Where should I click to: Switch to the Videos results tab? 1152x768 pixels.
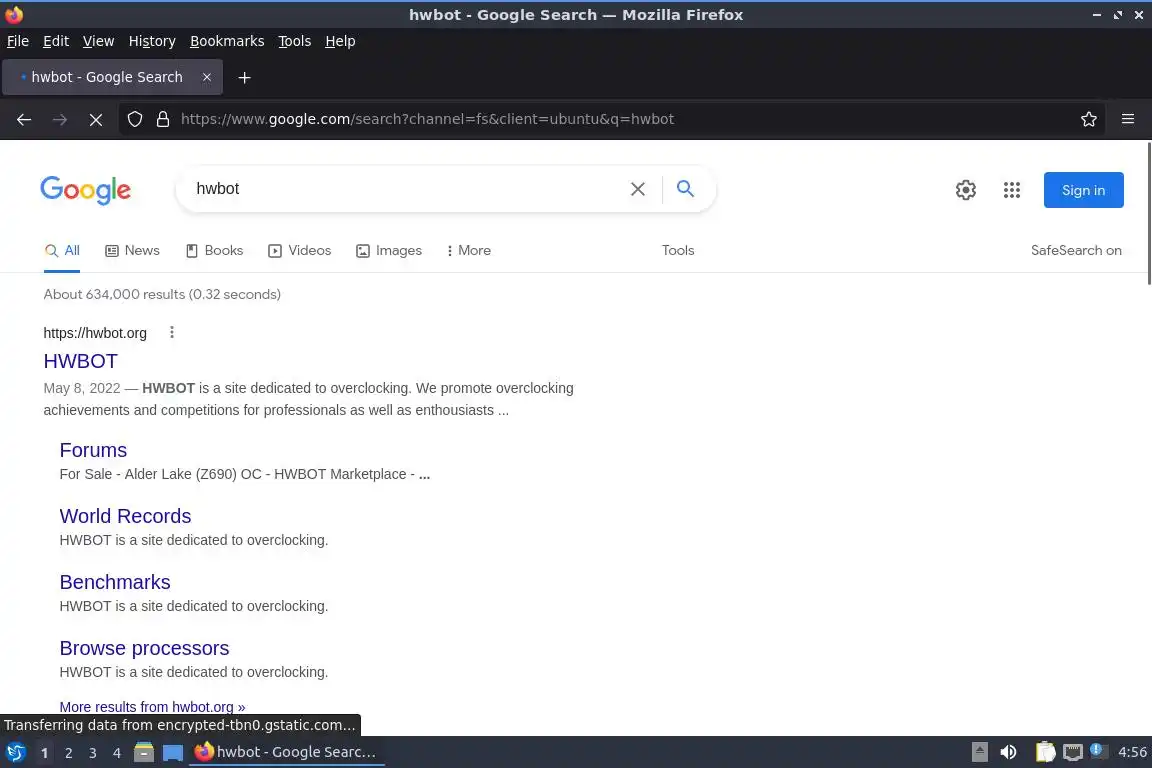(x=299, y=251)
